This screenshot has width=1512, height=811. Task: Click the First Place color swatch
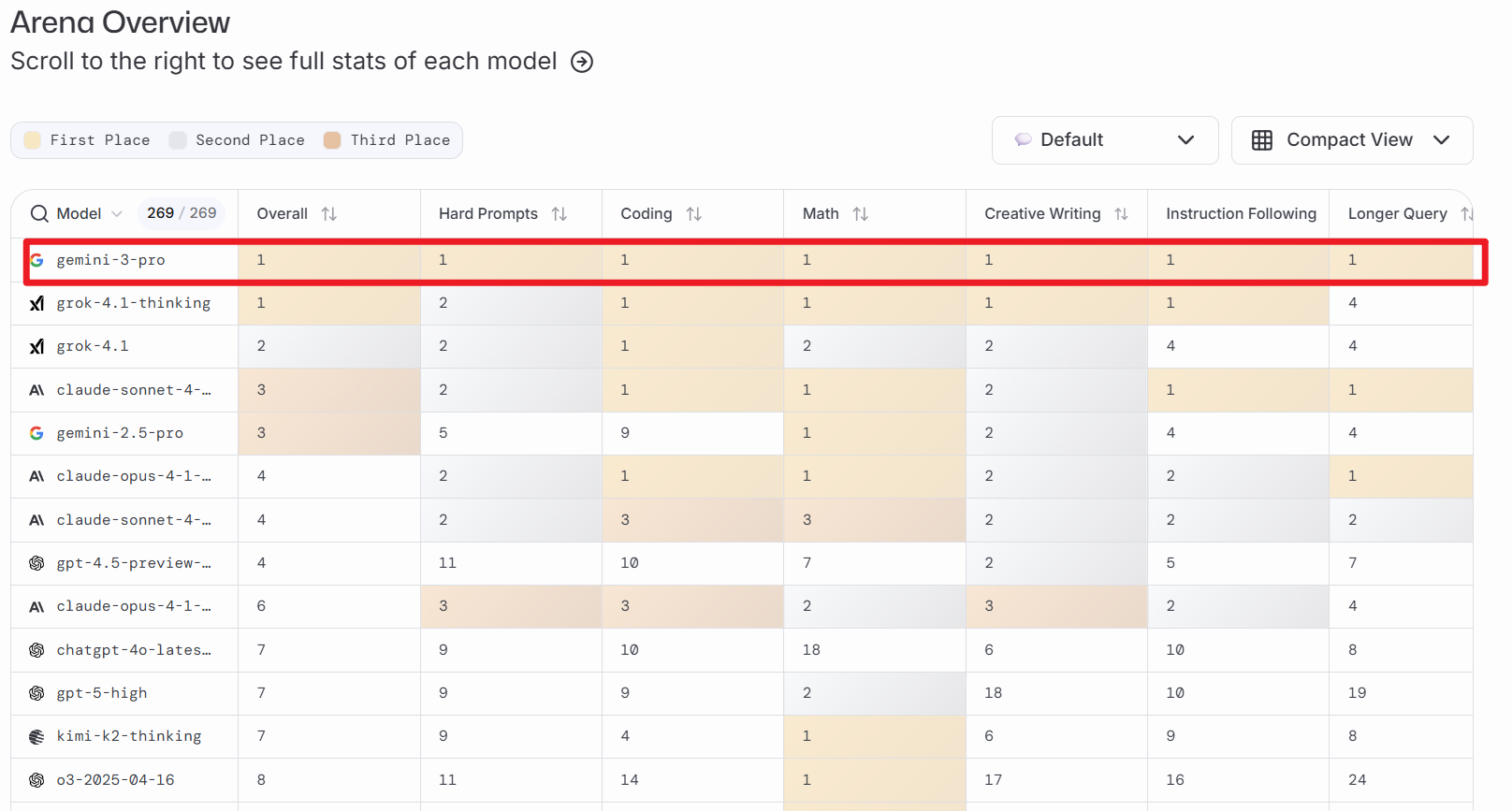[32, 140]
